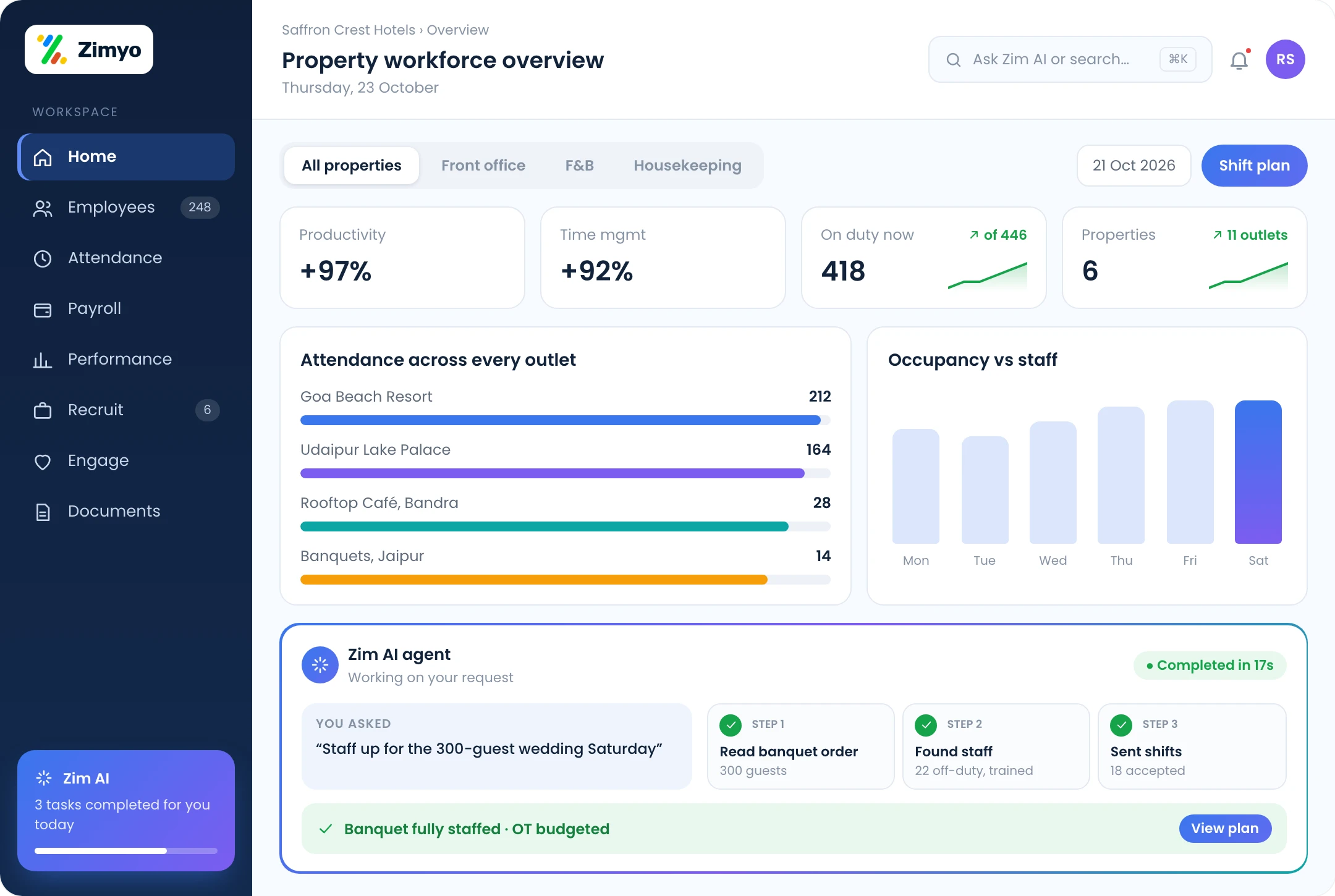Click the Goa Beach Resort attendance bar
Screen dimensions: 1335x896
(x=566, y=420)
